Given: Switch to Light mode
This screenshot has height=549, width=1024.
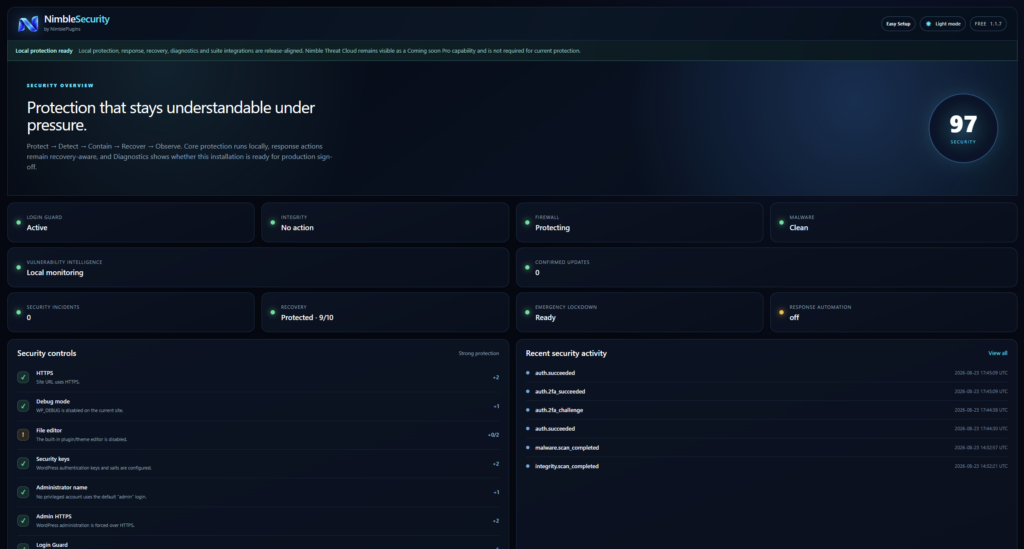Looking at the screenshot, I should pyautogui.click(x=942, y=24).
